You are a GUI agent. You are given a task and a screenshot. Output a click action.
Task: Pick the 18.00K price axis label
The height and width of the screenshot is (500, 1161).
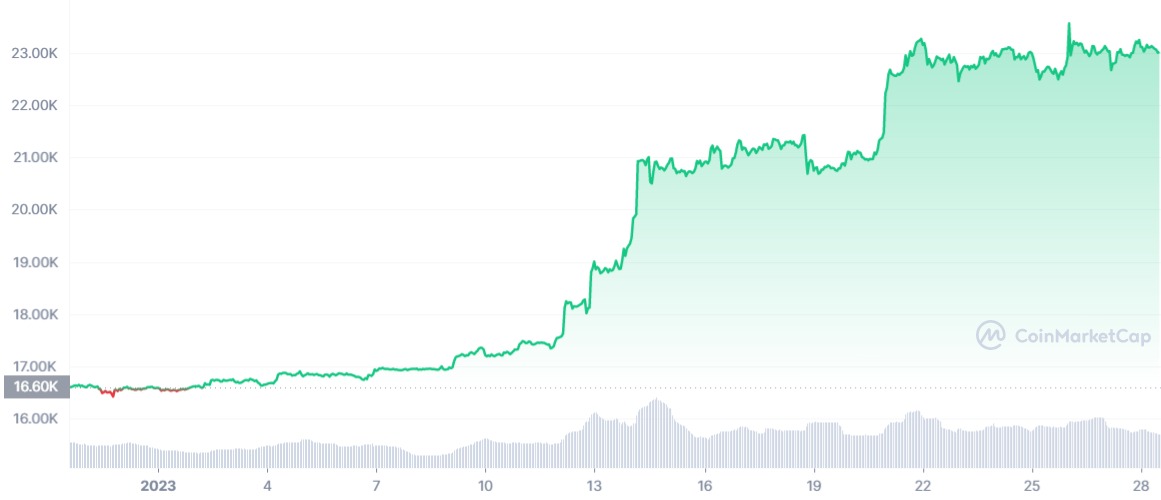pos(35,314)
